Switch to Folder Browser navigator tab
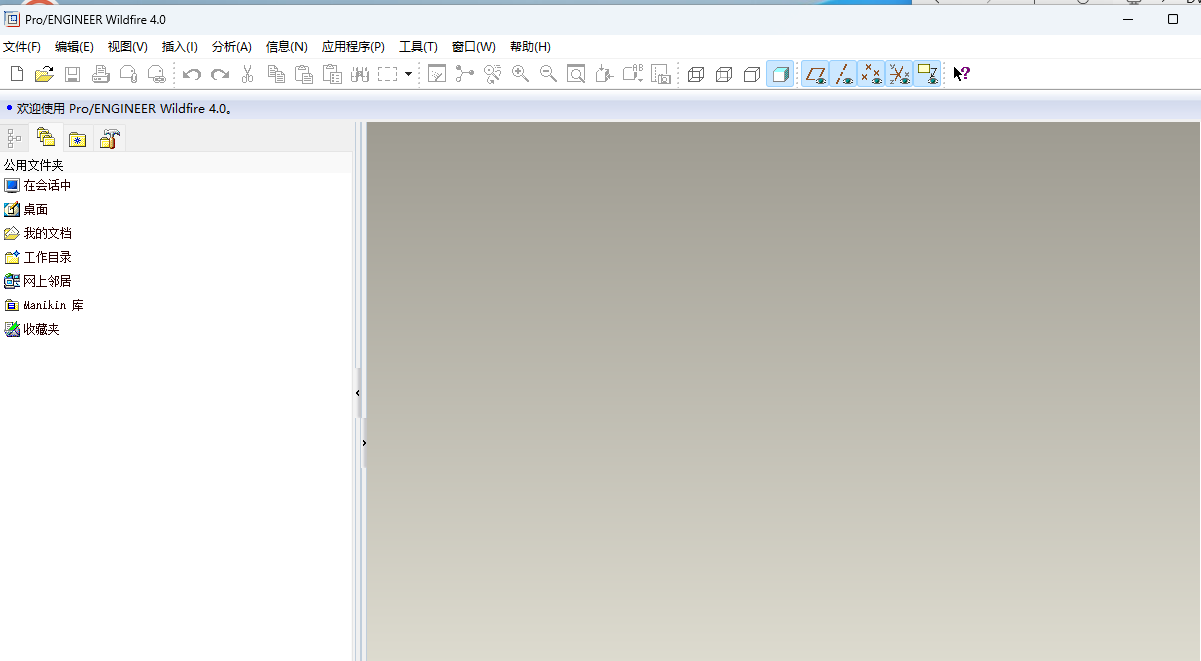This screenshot has height=661, width=1201. (46, 139)
